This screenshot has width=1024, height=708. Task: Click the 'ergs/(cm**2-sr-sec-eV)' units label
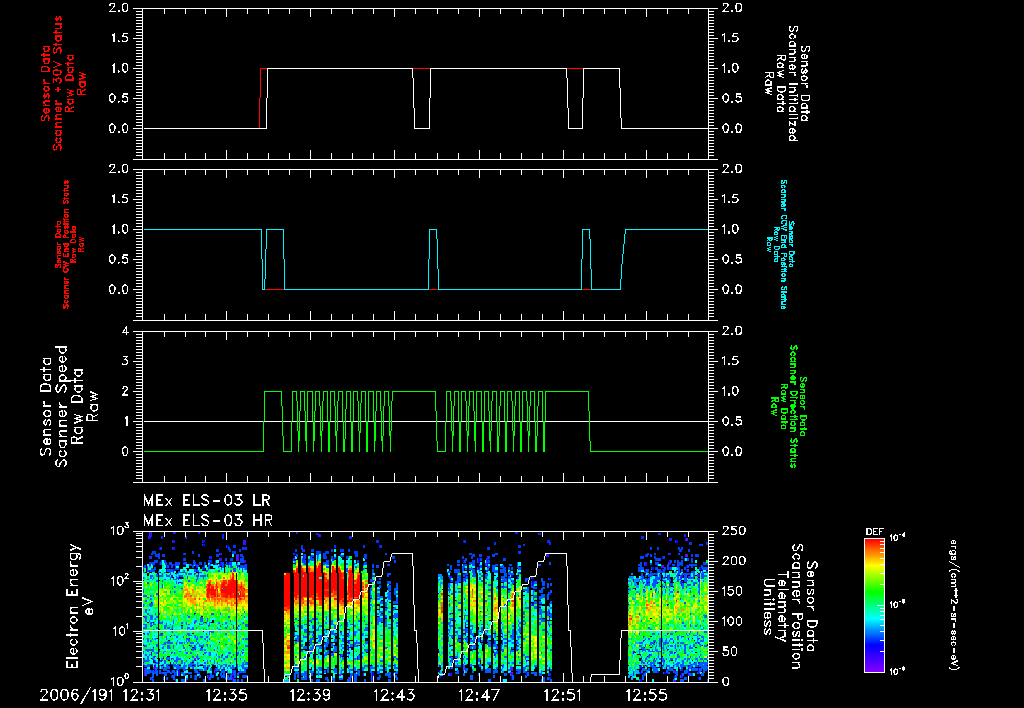click(x=954, y=604)
